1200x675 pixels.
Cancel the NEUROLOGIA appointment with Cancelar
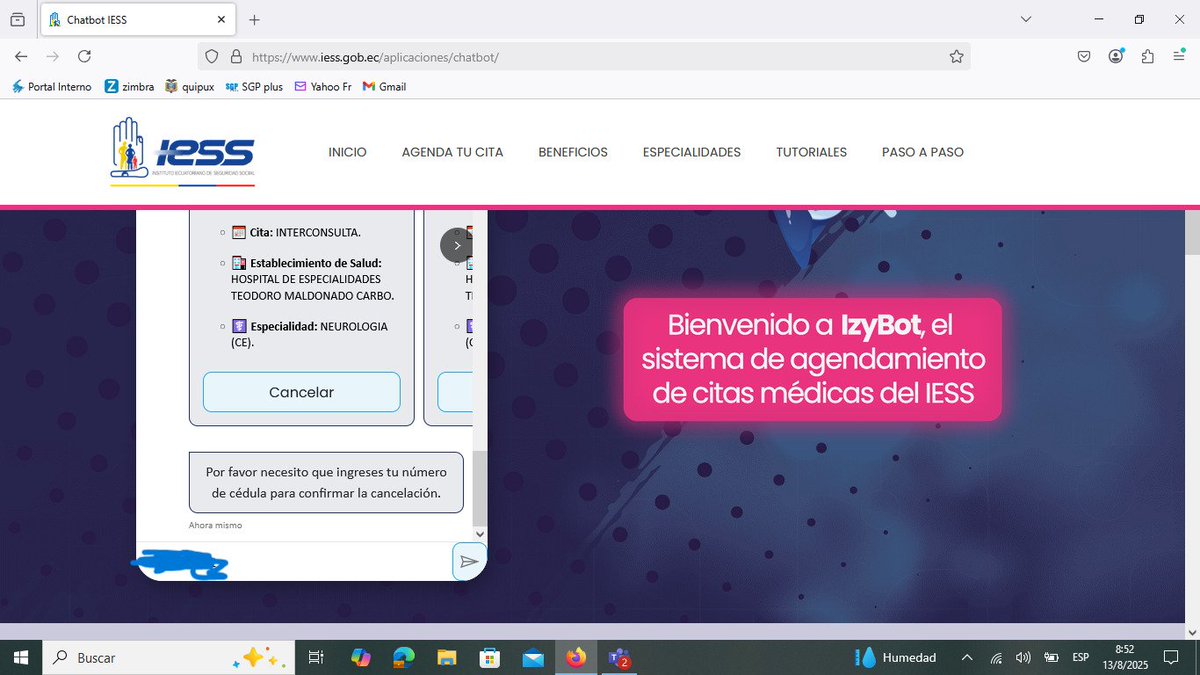point(301,392)
